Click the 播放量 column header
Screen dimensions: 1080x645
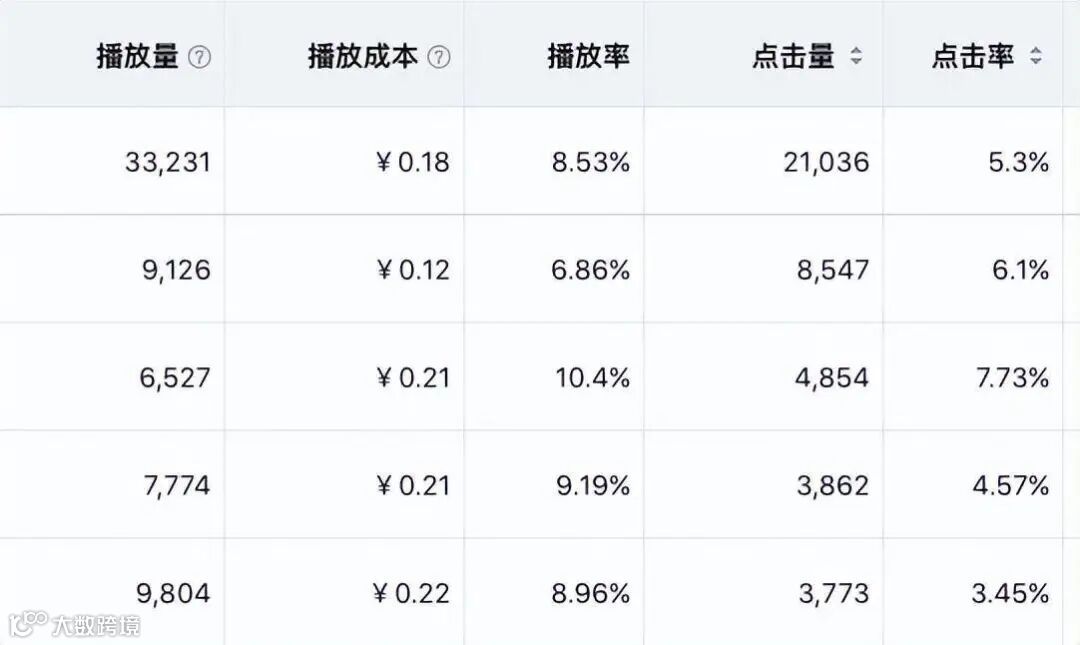tap(137, 57)
